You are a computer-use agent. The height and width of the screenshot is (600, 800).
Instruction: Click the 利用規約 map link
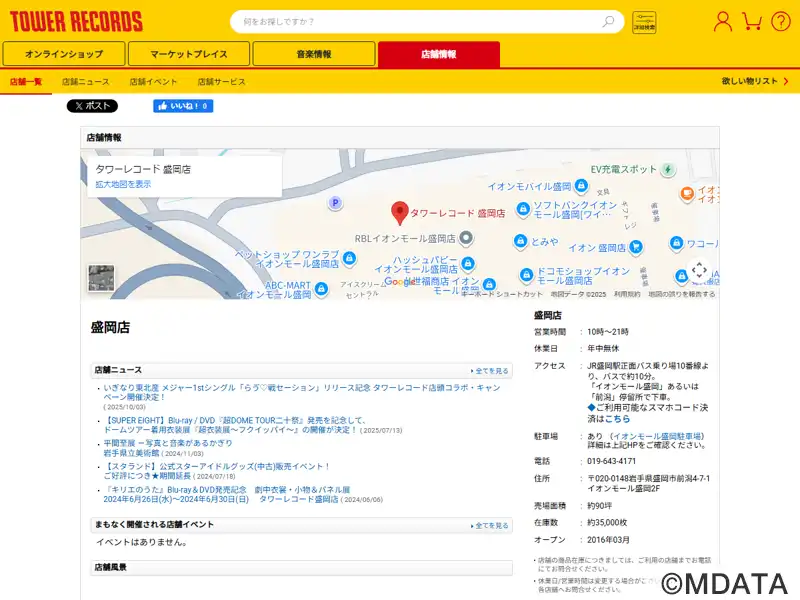[627, 294]
